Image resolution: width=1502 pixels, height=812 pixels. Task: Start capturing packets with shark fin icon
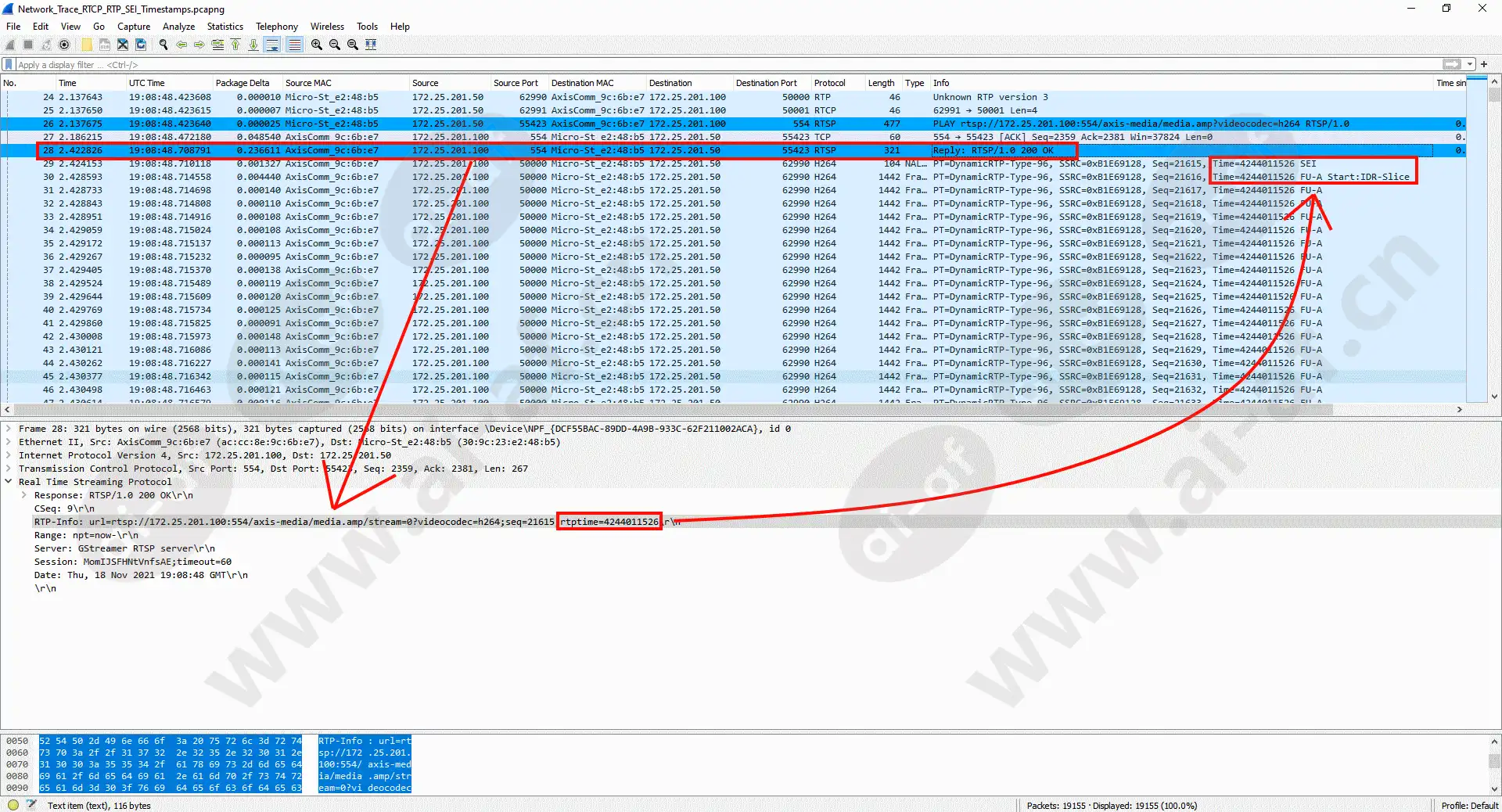pos(11,45)
